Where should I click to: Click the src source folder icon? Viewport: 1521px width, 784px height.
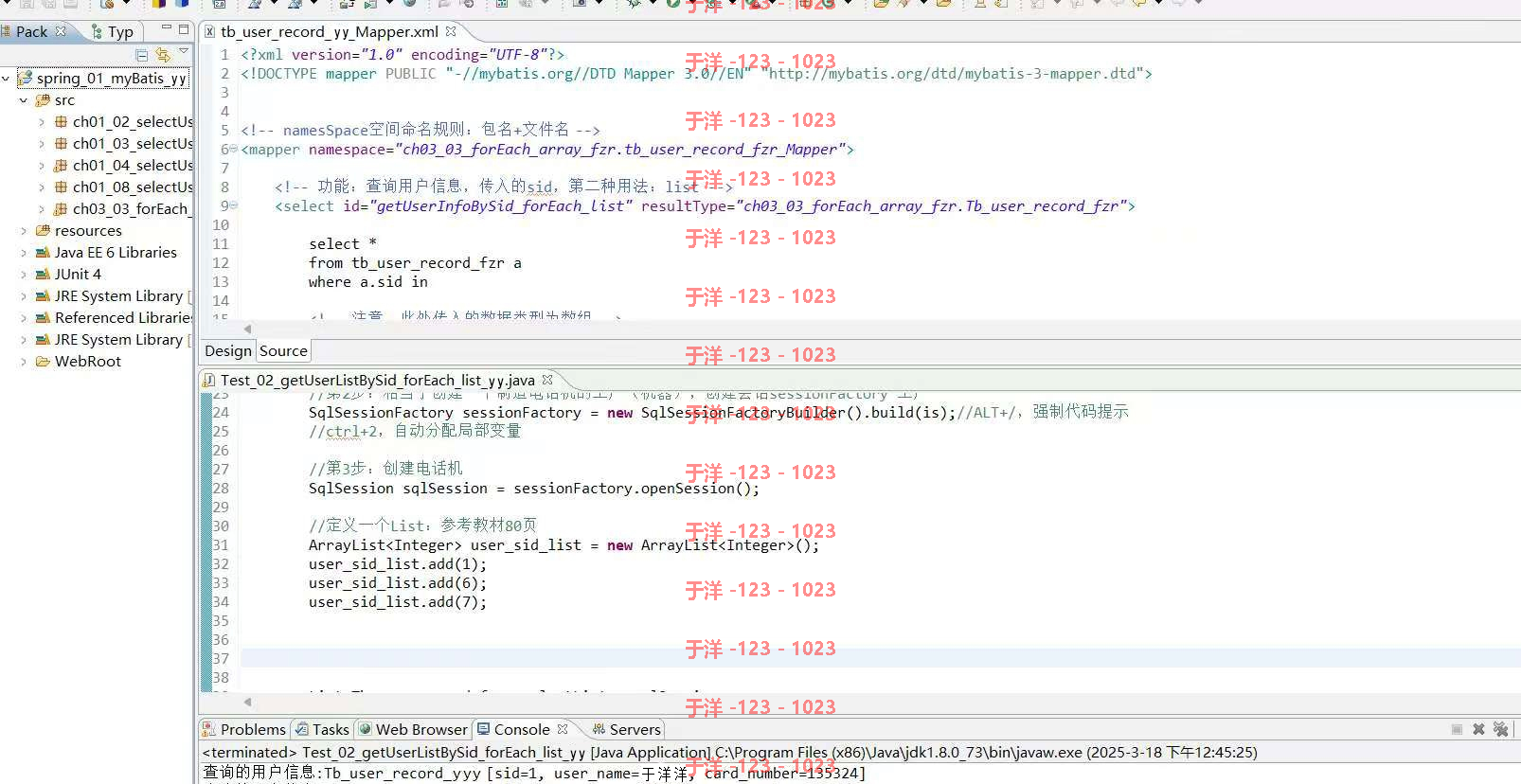coord(43,100)
